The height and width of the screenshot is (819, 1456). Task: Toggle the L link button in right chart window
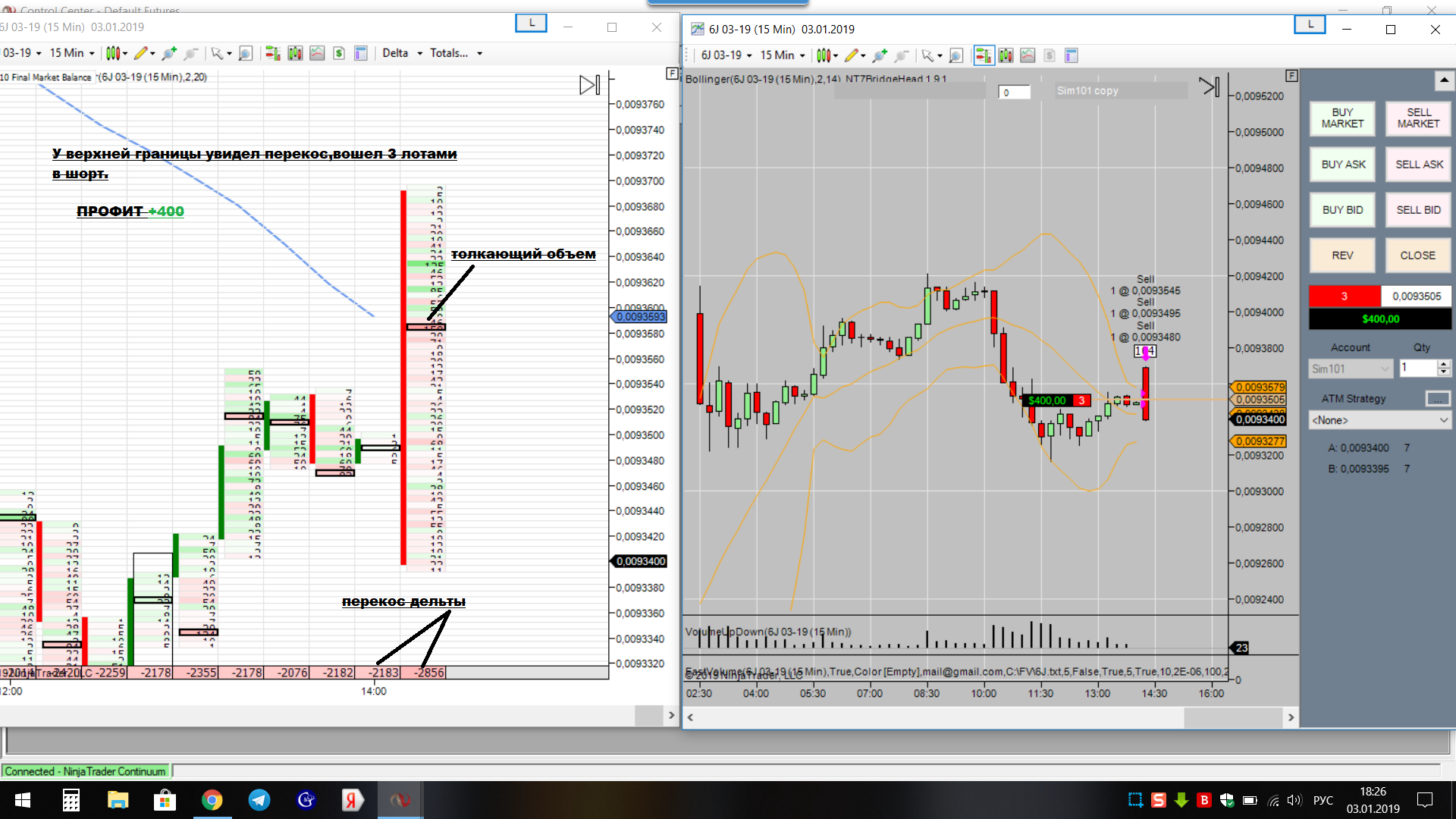(1310, 24)
